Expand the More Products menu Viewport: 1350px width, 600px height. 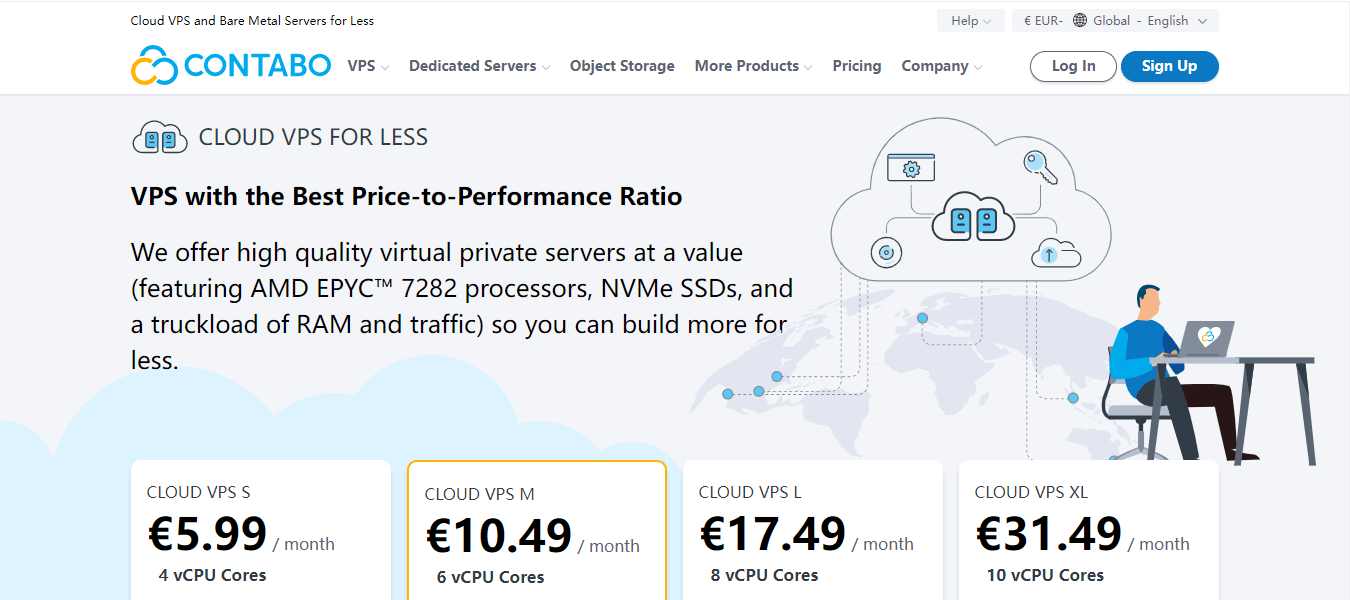[x=753, y=66]
